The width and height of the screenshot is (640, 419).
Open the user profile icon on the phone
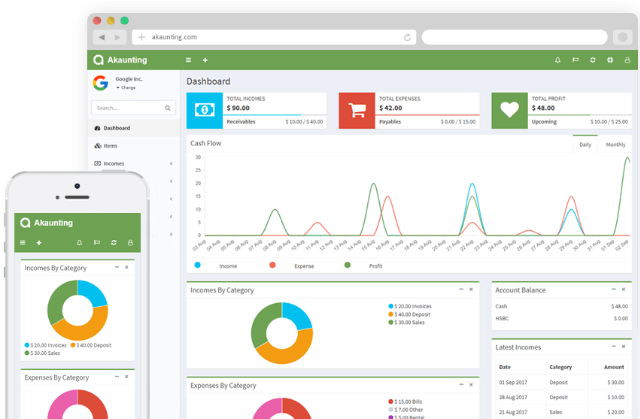click(x=130, y=243)
